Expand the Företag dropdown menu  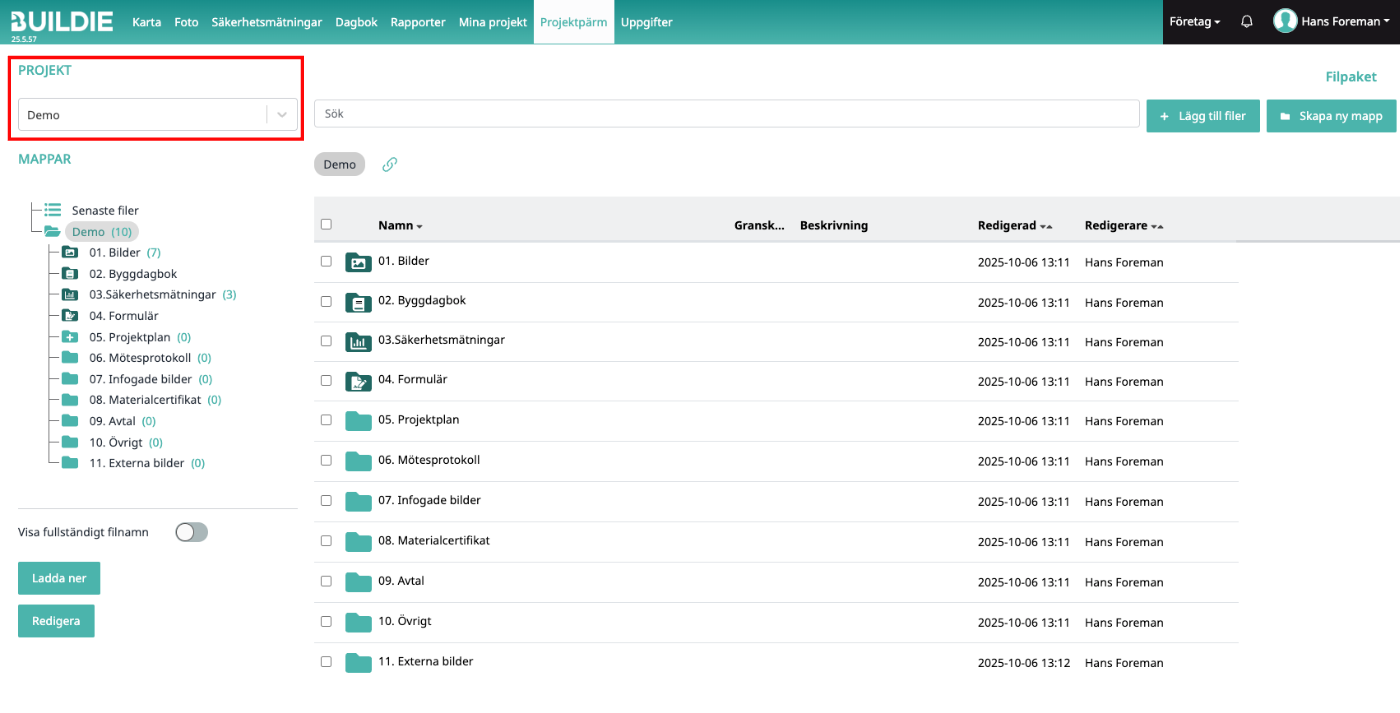tap(1194, 21)
